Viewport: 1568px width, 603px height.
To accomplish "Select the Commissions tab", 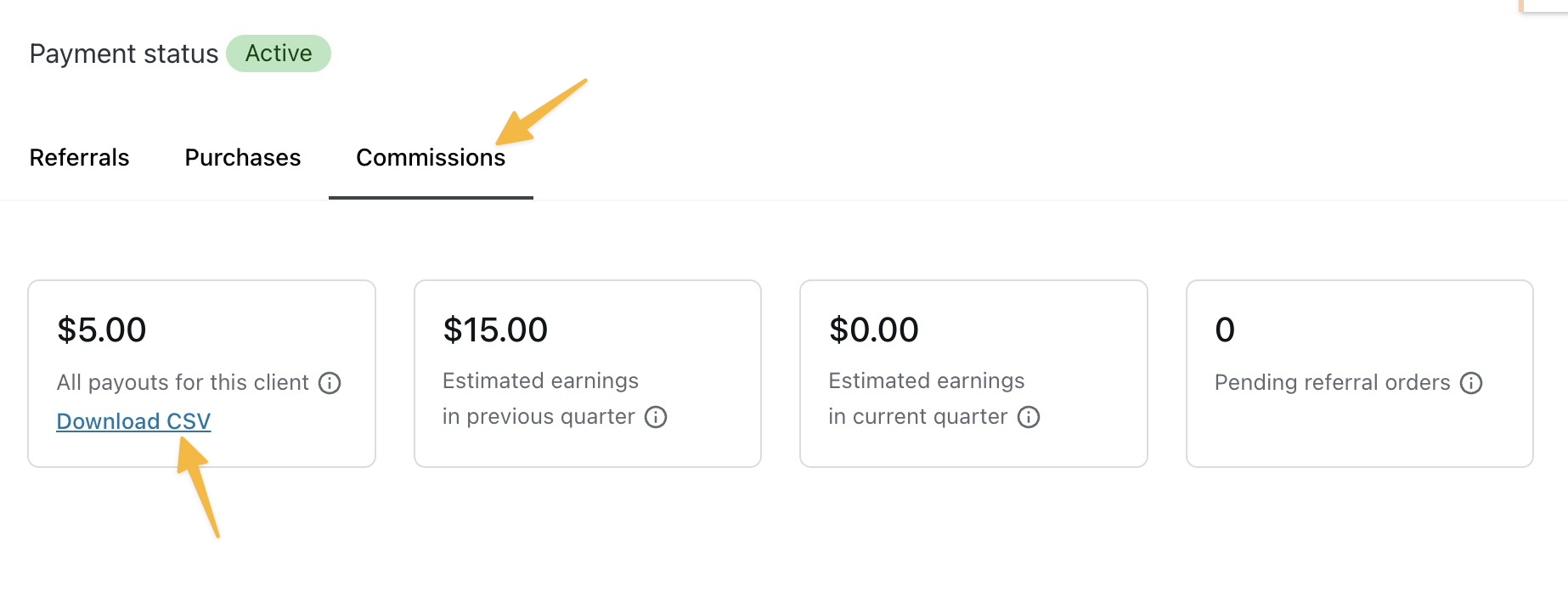I will coord(431,158).
